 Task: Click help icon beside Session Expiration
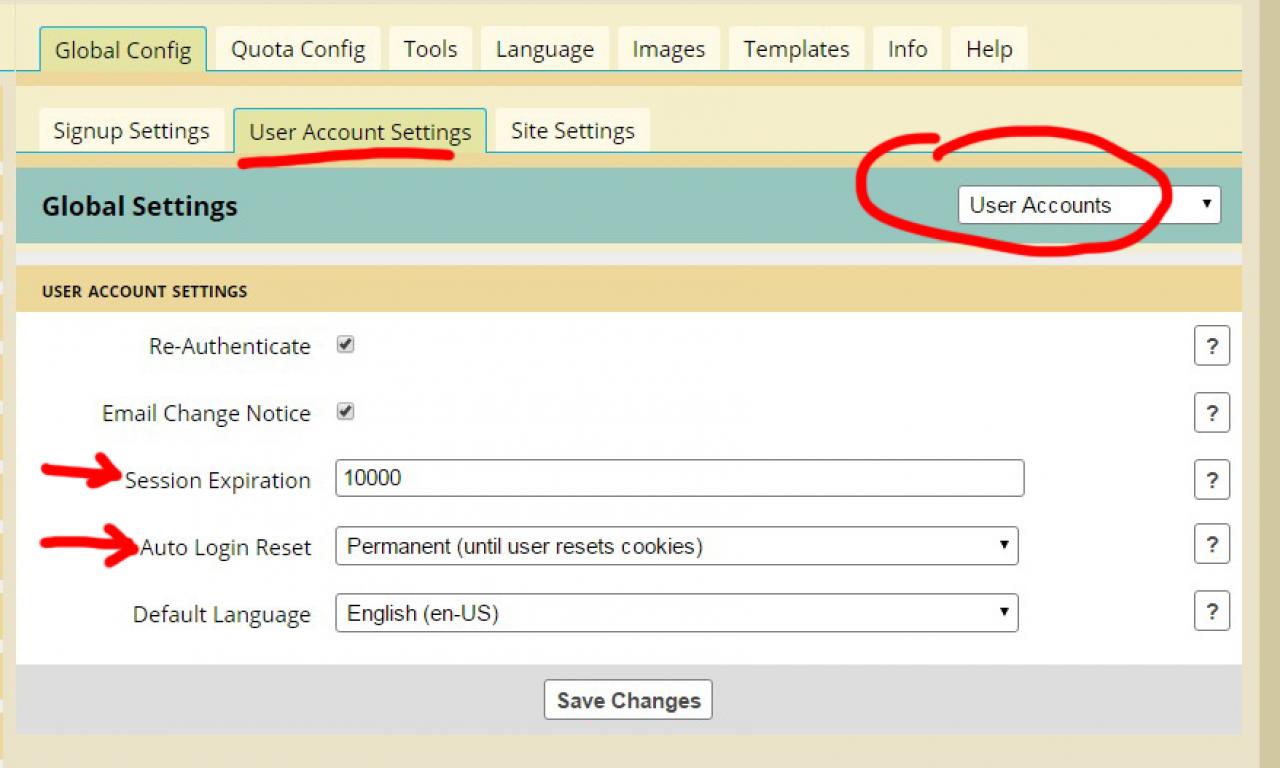[1211, 480]
